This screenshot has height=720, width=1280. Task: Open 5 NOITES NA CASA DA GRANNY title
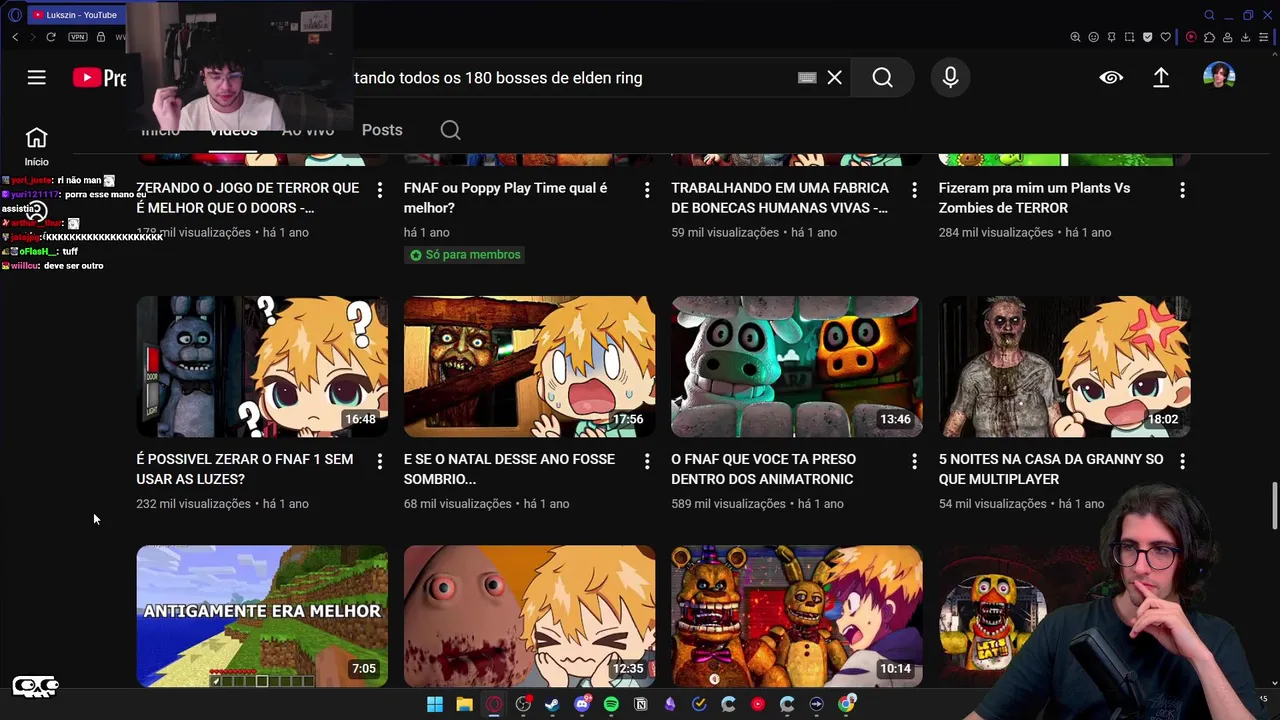click(x=1051, y=469)
